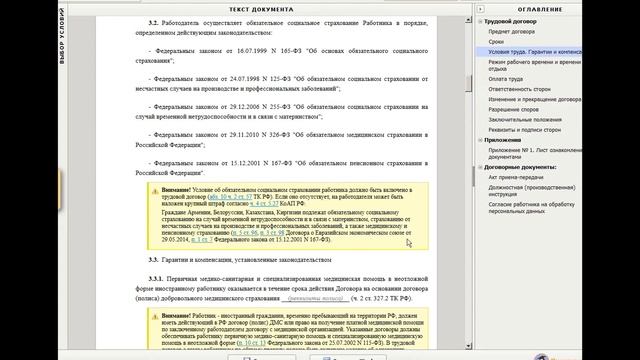Click paragraph 3.2. Работодатель осуществляет обязательное
The height and width of the screenshot is (360, 640).
click(282, 28)
